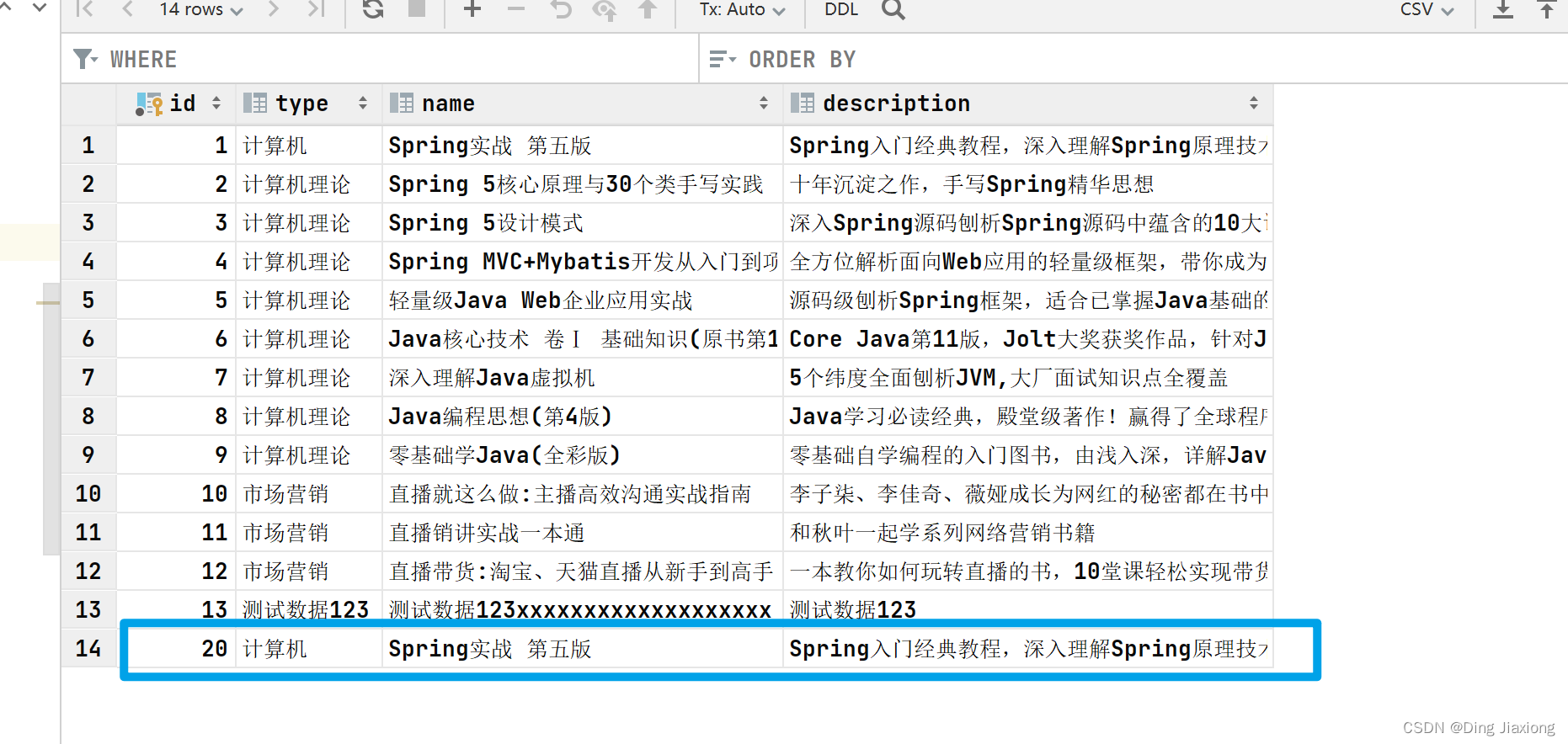Open the Tx: Auto transaction mode dropdown
Screen dimensions: 1568x744
pyautogui.click(x=742, y=9)
